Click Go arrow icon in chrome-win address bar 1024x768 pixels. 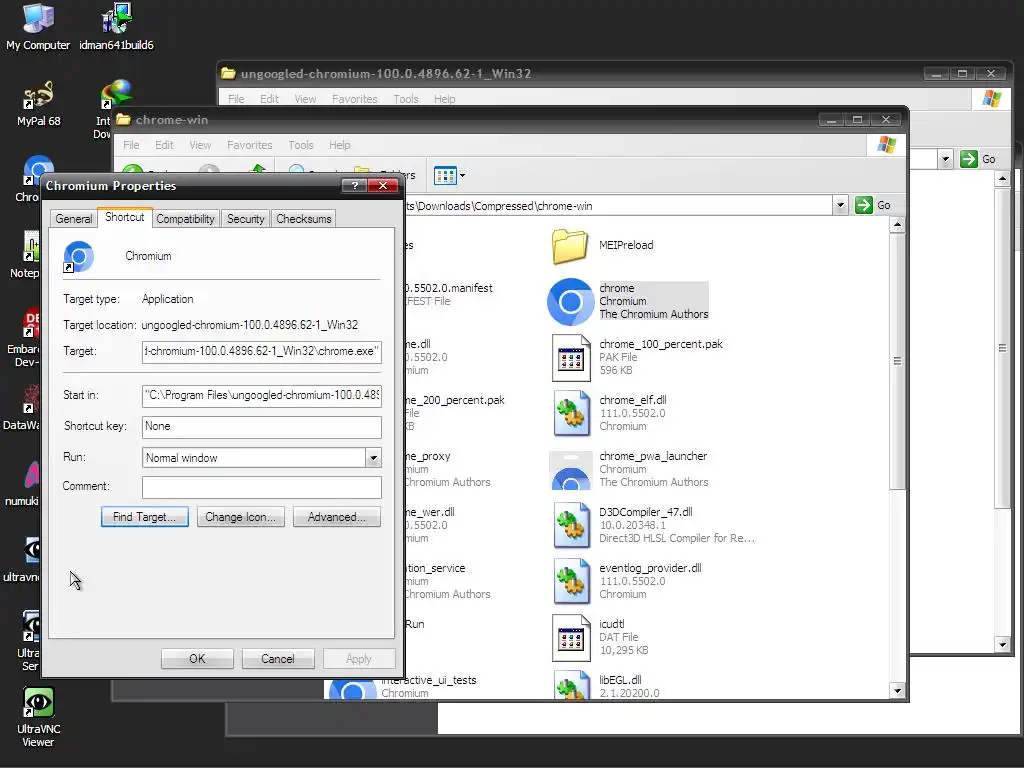point(863,205)
